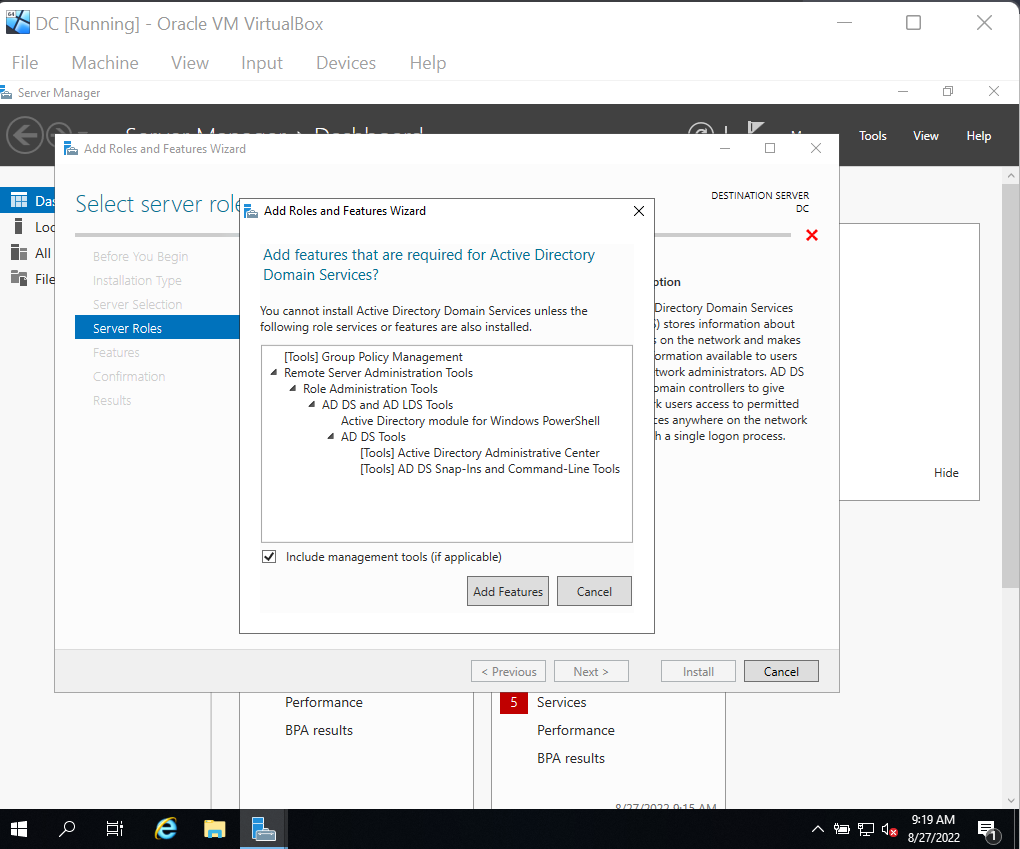Cancel the required features dialog
Viewport: 1020px width, 849px height.
tap(594, 591)
